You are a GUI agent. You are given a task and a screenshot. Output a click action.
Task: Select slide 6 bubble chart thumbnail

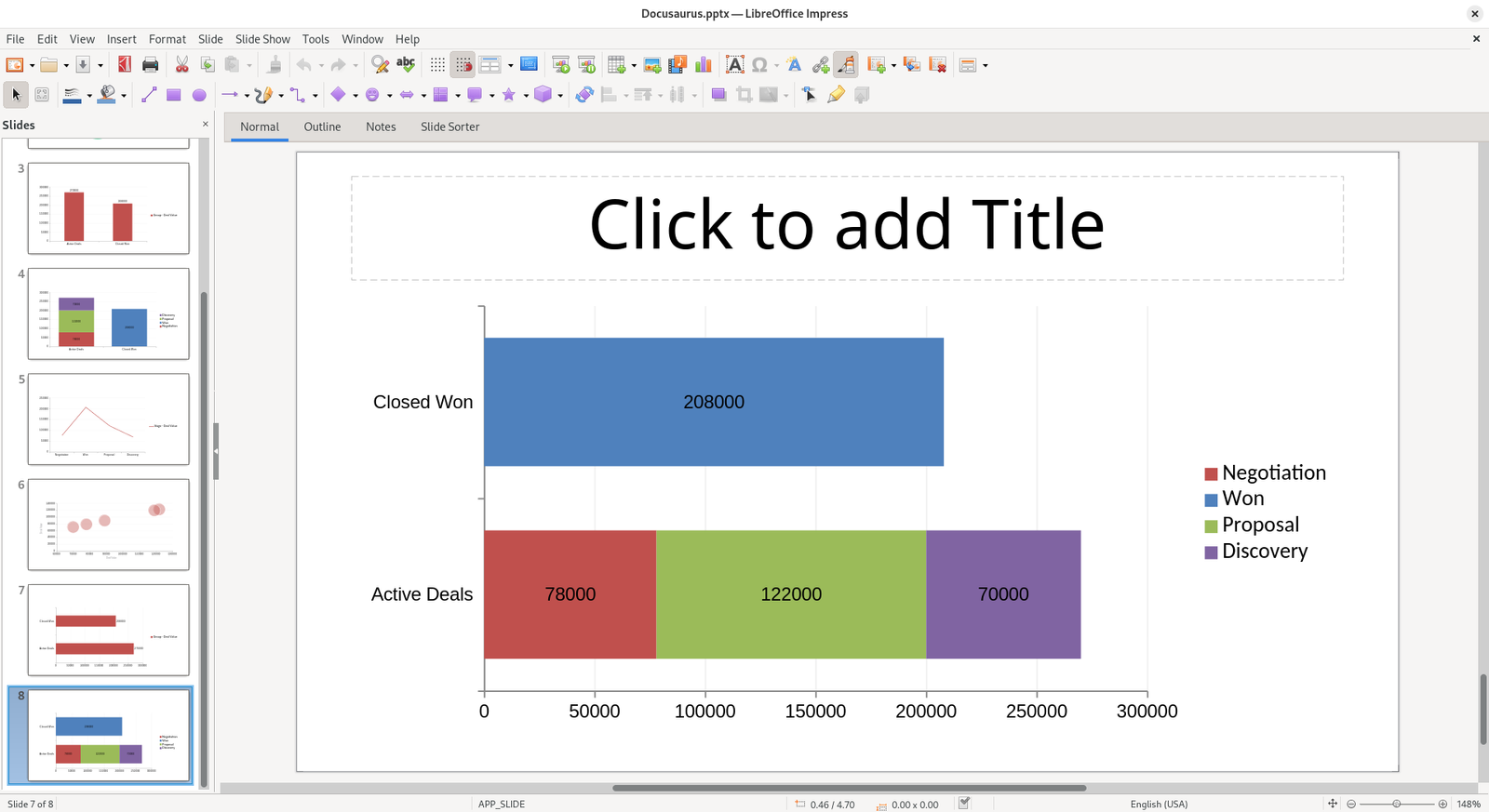108,525
